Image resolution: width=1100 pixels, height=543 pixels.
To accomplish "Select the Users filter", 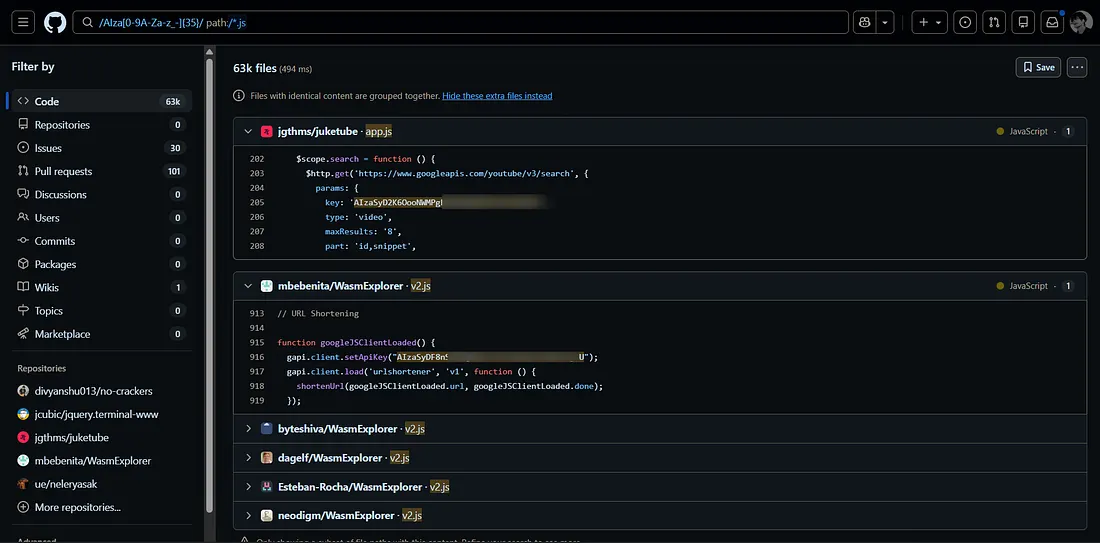I will point(102,217).
